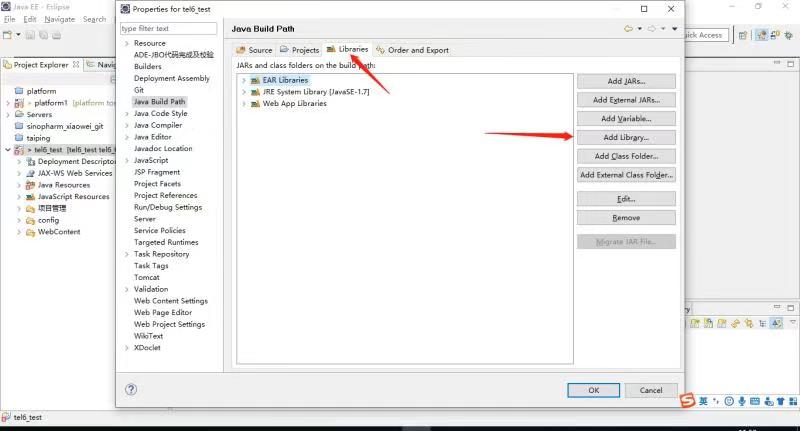
Task: Select Deployment Assembly properties page
Action: pos(172,79)
